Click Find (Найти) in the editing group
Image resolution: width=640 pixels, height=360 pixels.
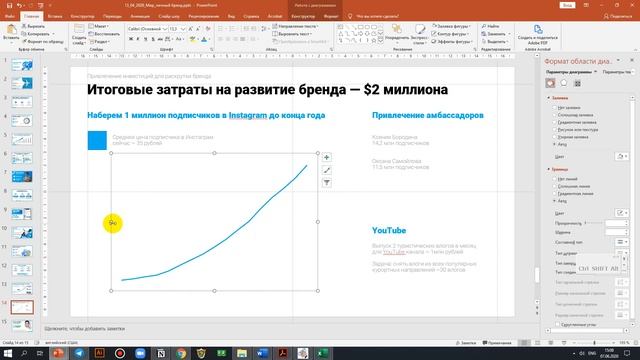[491, 27]
